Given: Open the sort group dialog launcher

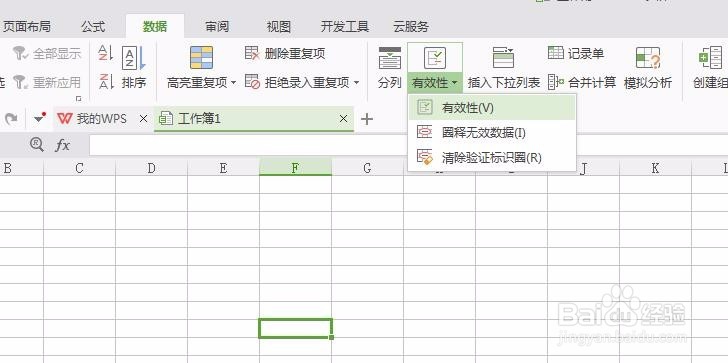Looking at the screenshot, I should click(78, 98).
